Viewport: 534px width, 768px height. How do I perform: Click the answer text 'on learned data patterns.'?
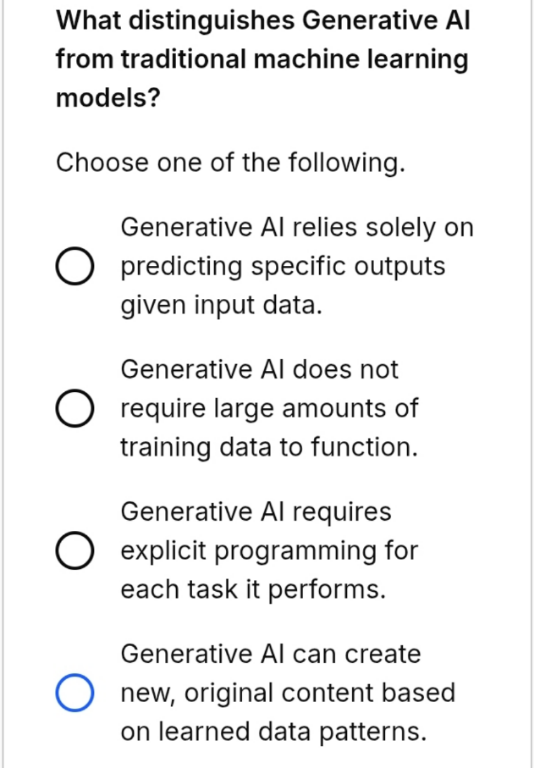tap(273, 732)
